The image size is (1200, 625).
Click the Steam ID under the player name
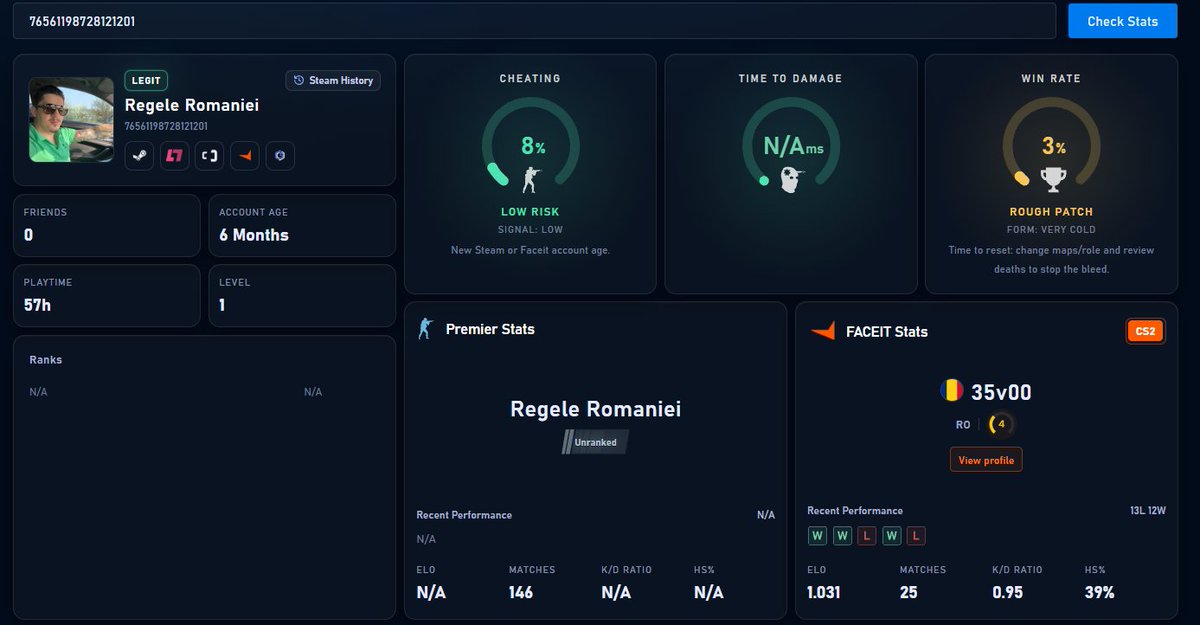coord(166,126)
